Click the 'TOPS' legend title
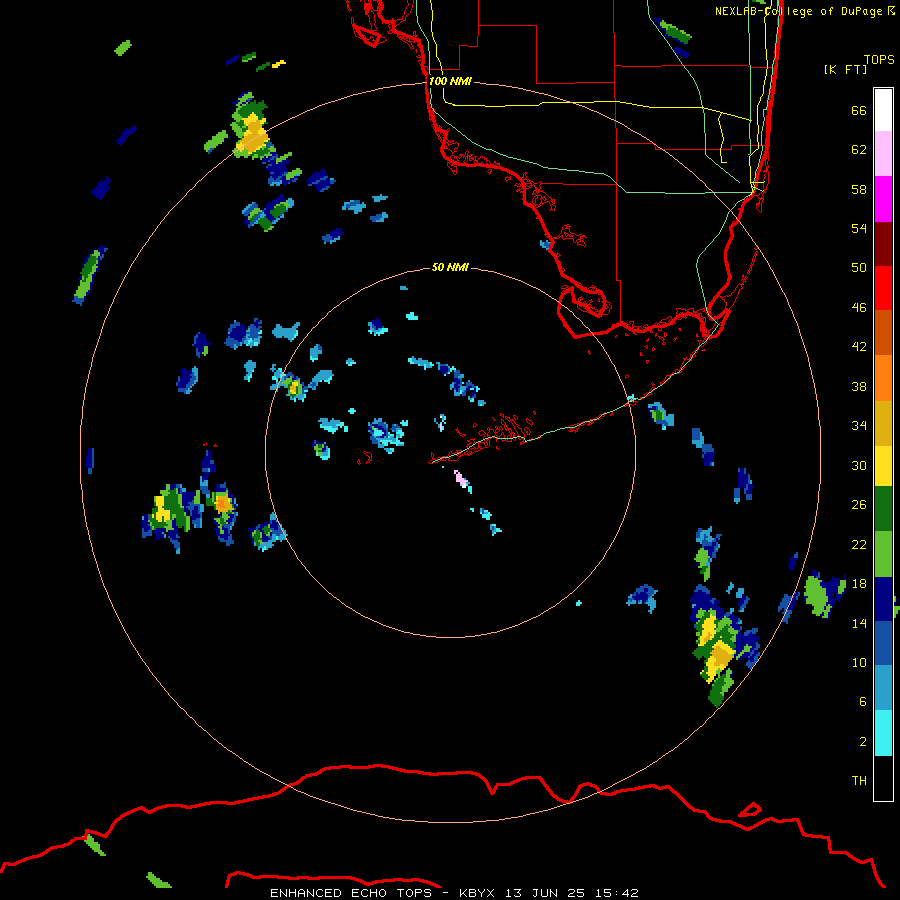 coord(879,59)
